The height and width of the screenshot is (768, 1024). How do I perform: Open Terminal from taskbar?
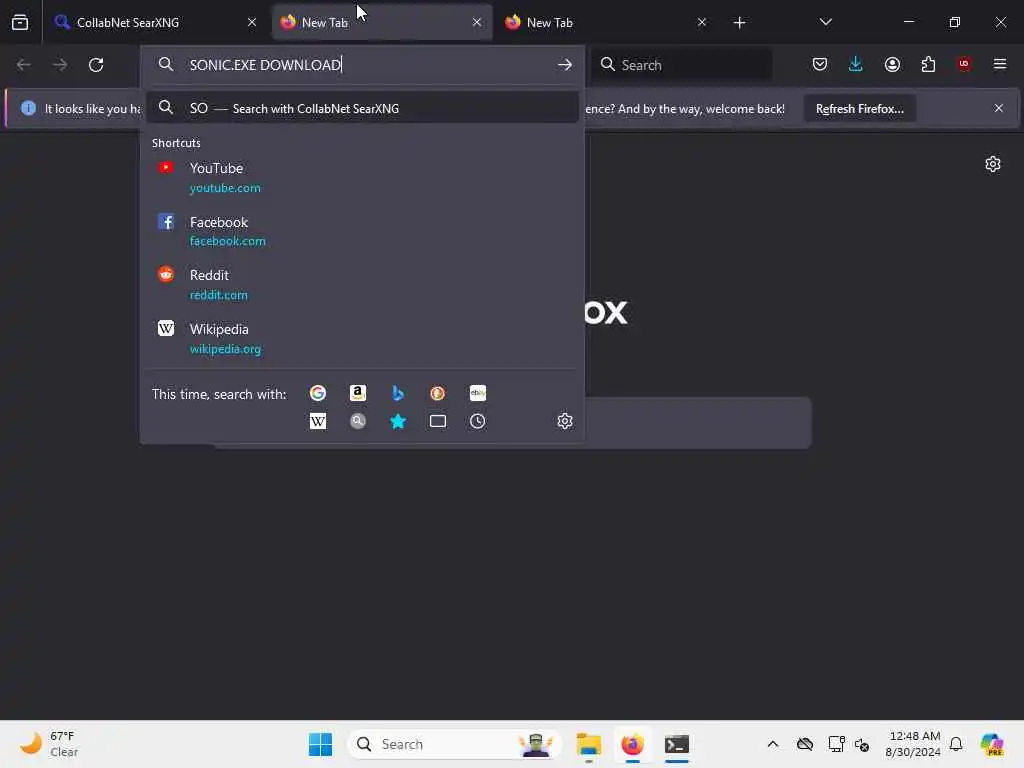point(677,744)
